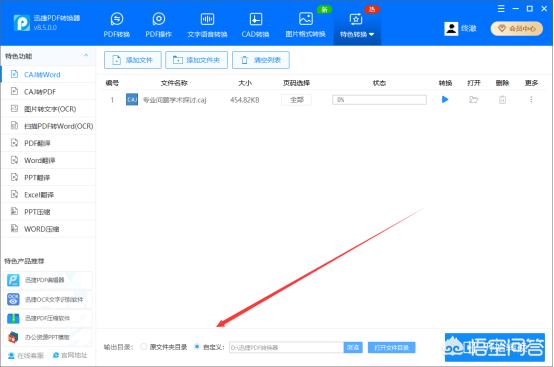Viewport: 554px width, 367px height.
Task: Click the 清空列表 button
Action: (x=261, y=60)
